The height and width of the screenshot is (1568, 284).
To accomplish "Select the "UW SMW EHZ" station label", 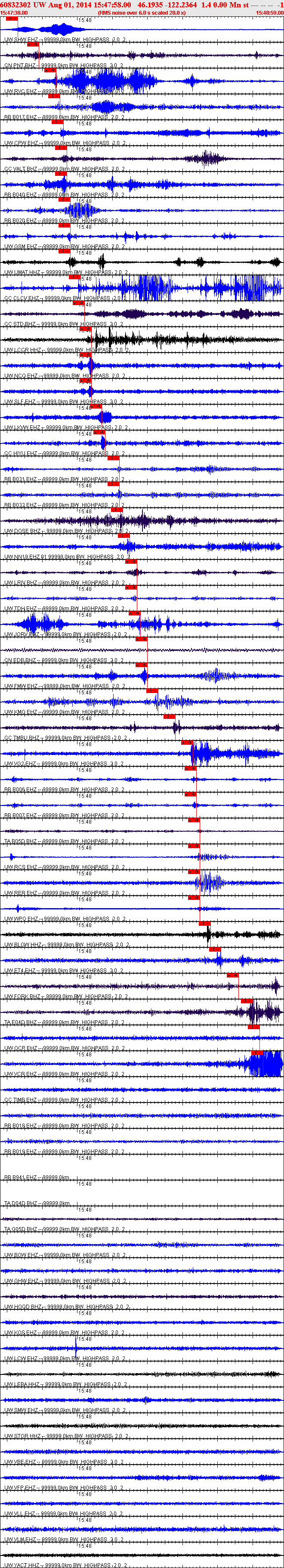I will pyautogui.click(x=21, y=1410).
